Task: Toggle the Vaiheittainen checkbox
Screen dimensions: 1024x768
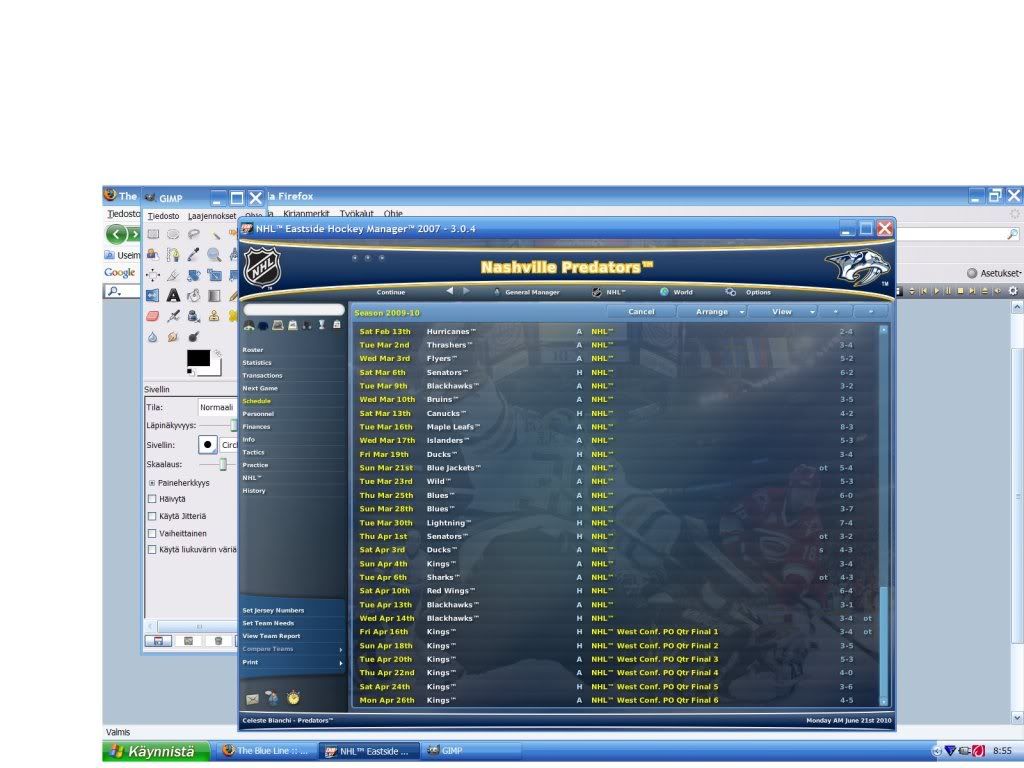Action: tap(152, 533)
